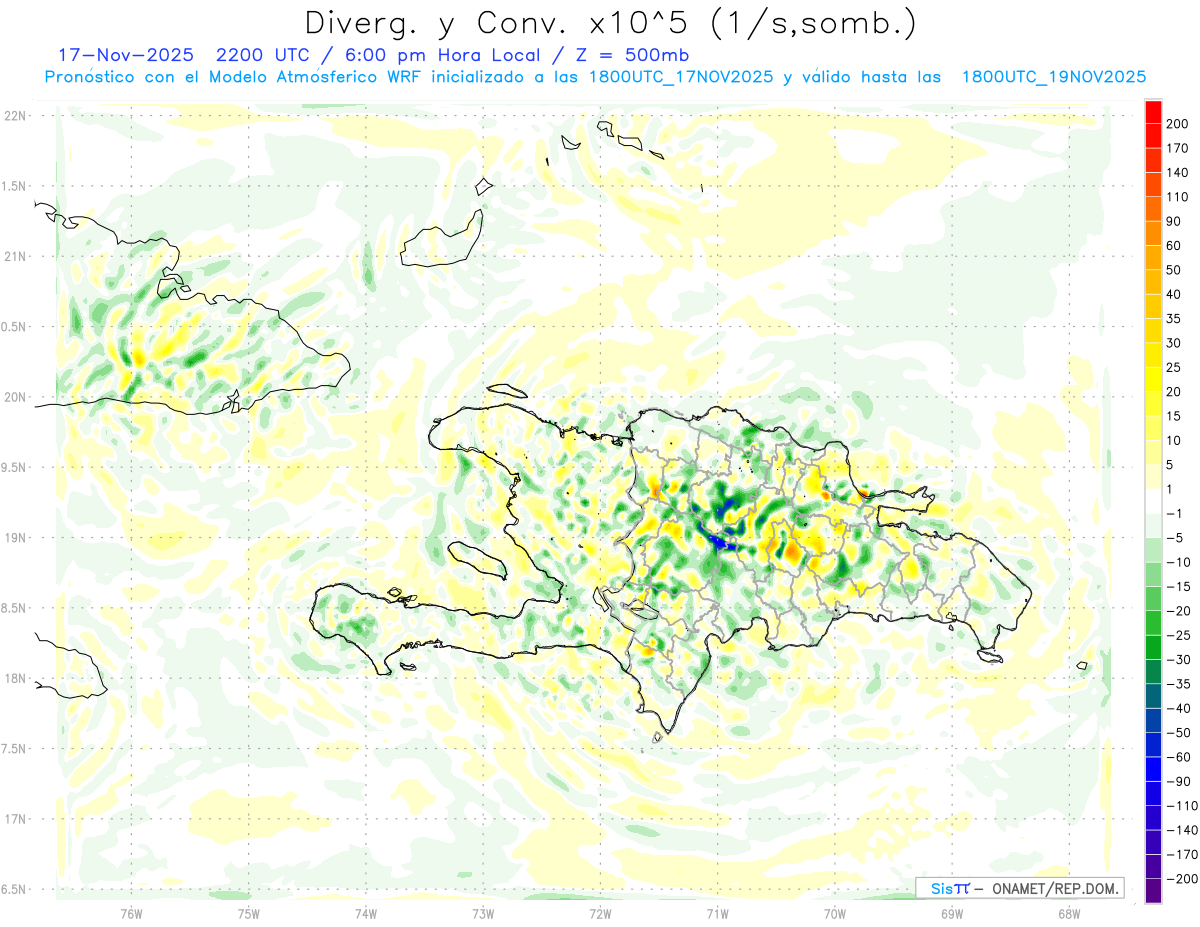Click the '74W' longitude label

[365, 914]
